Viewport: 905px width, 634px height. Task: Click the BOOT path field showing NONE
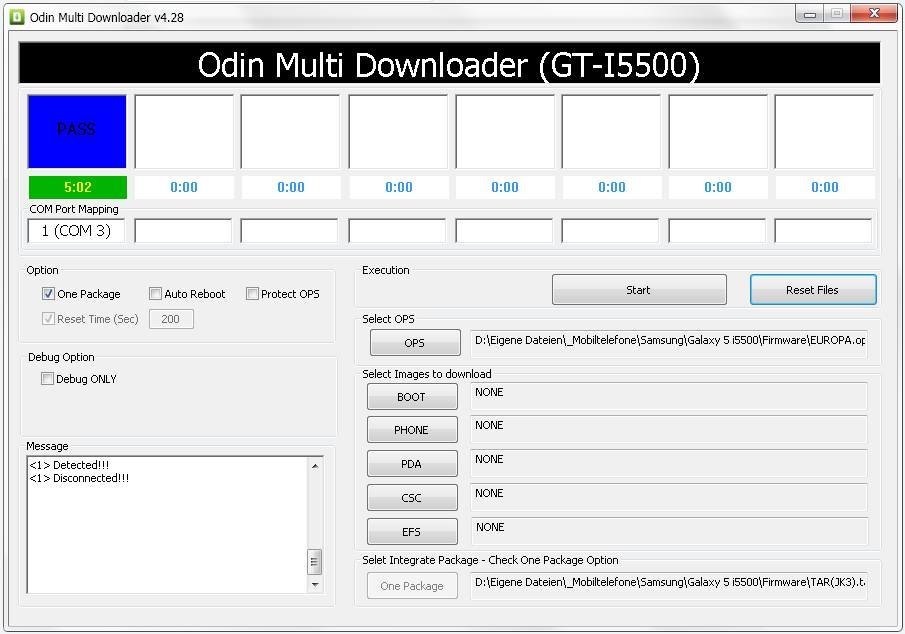[x=669, y=396]
